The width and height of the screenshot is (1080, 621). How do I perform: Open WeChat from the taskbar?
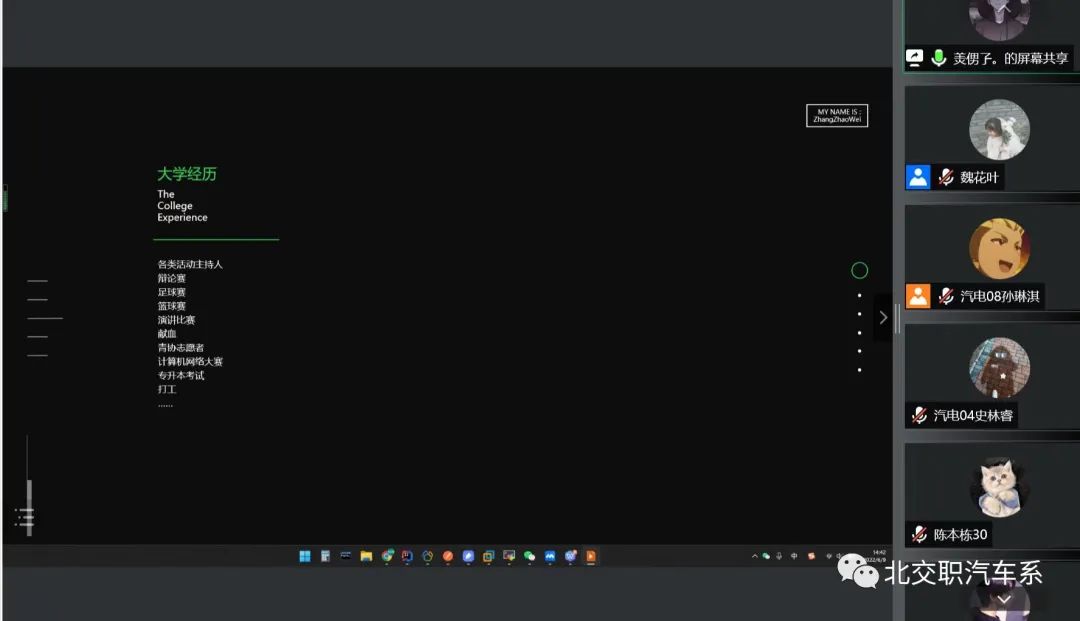tap(530, 556)
